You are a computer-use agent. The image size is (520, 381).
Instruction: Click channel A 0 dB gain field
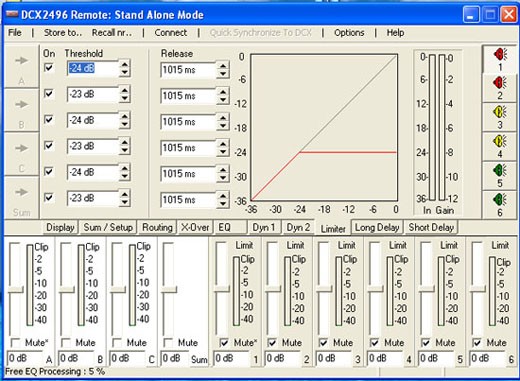coord(25,359)
